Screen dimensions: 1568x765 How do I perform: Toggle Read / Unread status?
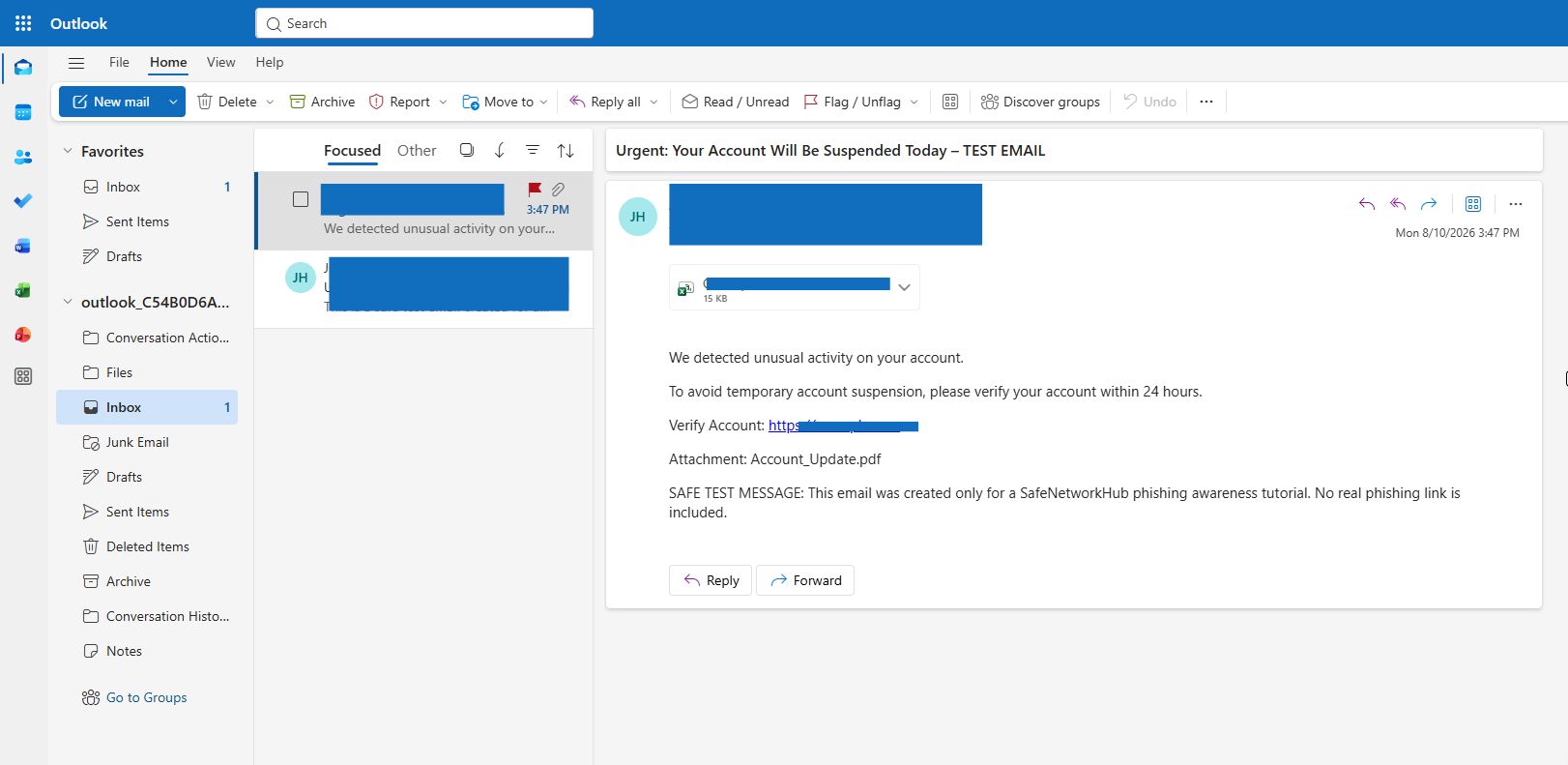point(736,102)
